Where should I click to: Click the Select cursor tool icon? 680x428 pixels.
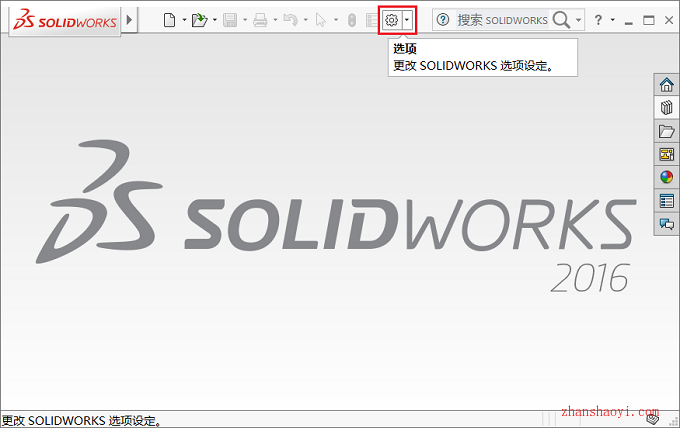(320, 20)
